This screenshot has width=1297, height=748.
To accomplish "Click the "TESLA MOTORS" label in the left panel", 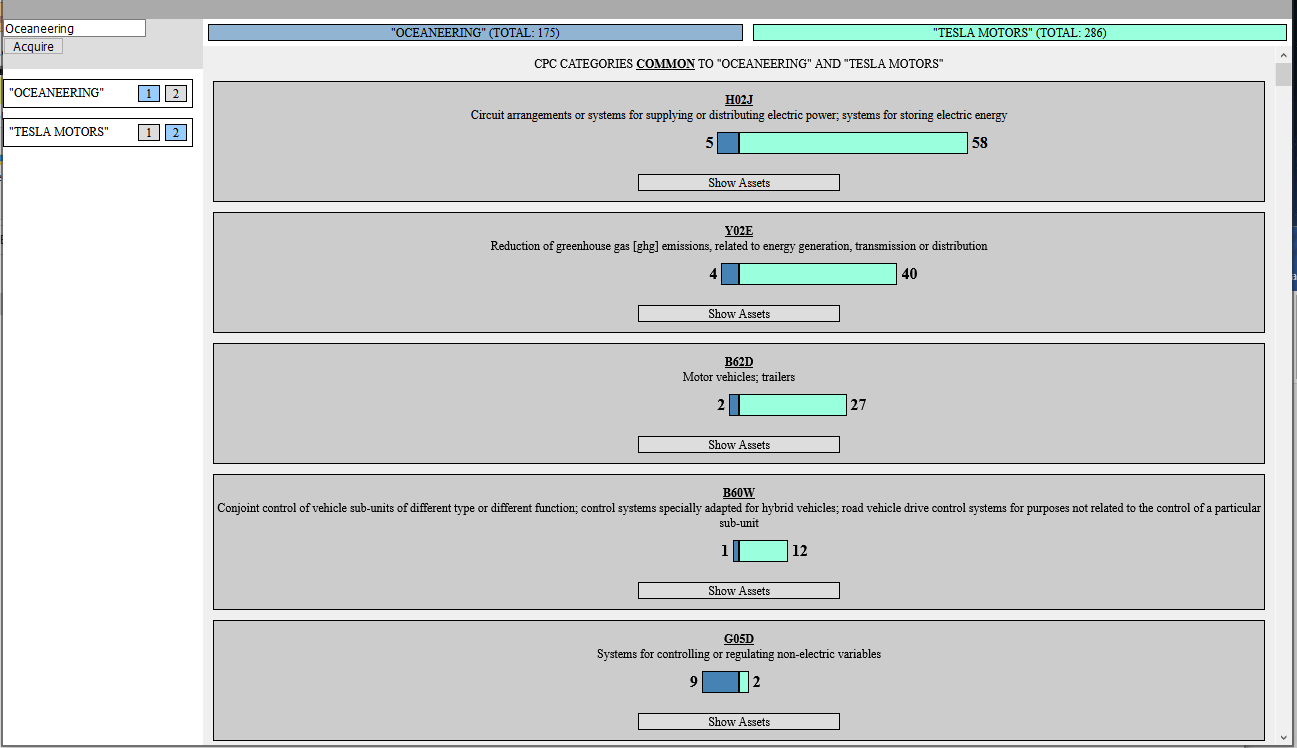I will (x=58, y=132).
